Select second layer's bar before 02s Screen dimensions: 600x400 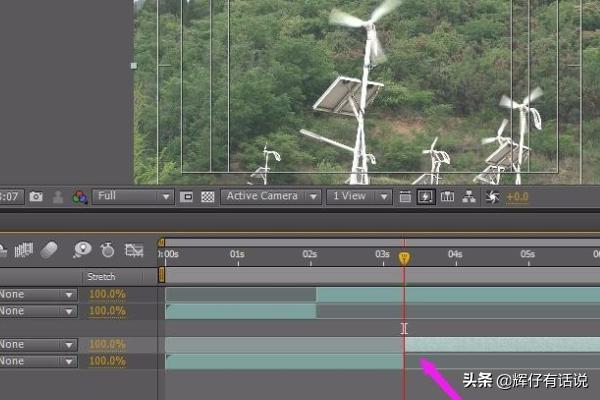coord(241,311)
